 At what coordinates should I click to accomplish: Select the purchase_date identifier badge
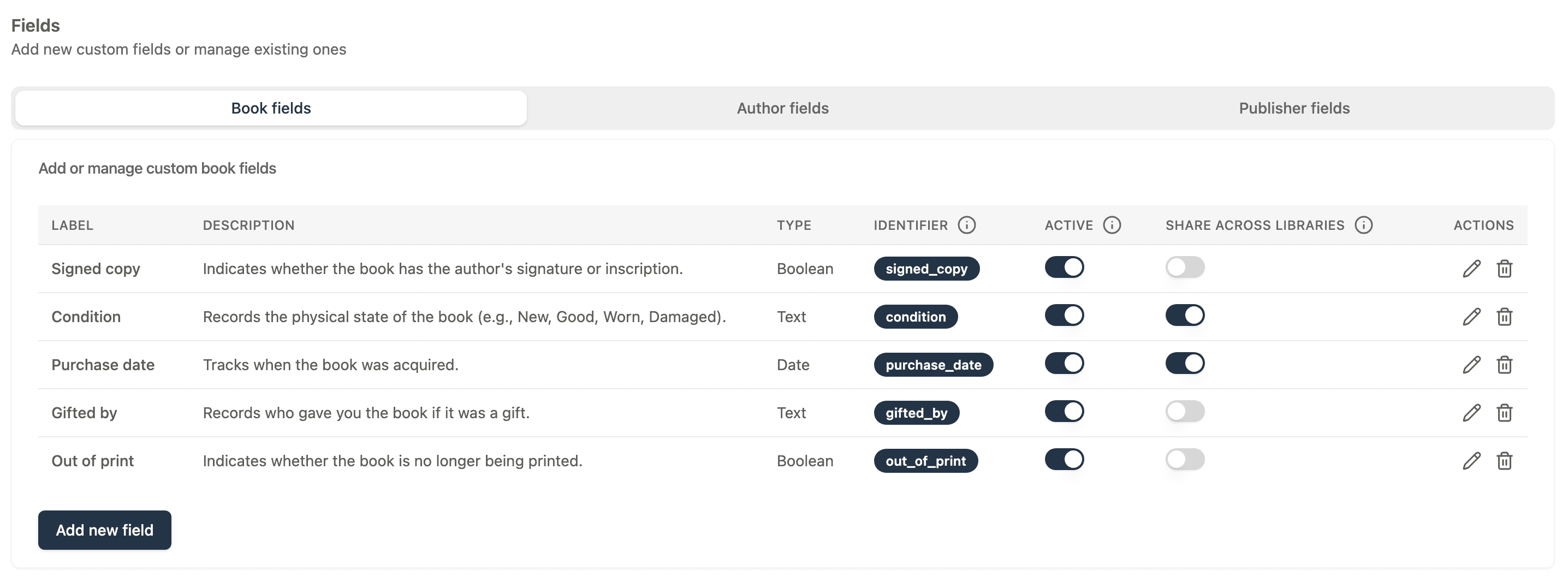click(x=933, y=365)
